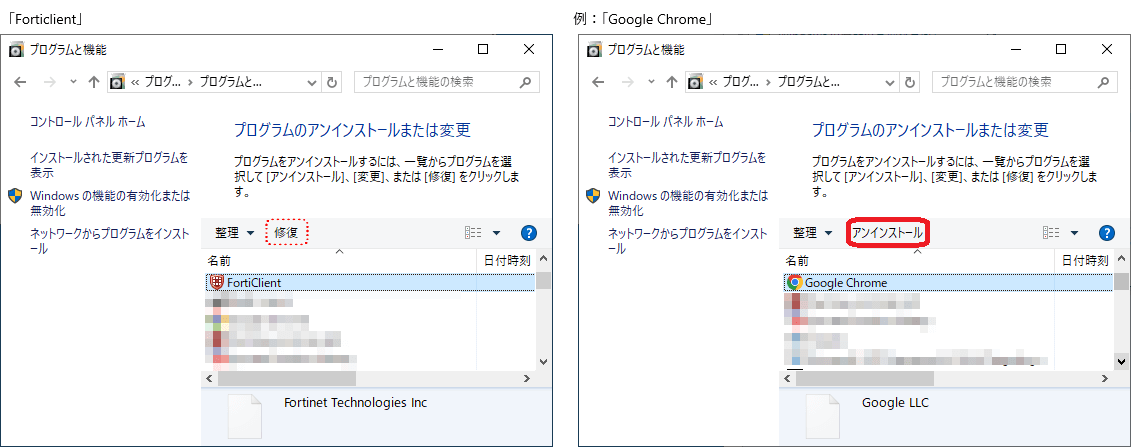Expand the address bar history dropdown in the FortiClient window

click(312, 82)
